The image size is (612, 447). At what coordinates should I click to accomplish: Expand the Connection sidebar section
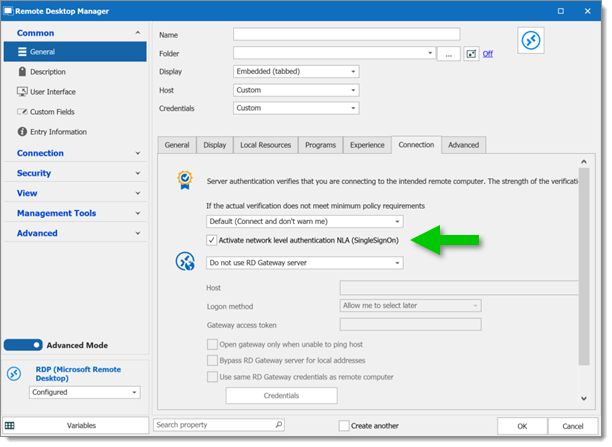pos(138,153)
